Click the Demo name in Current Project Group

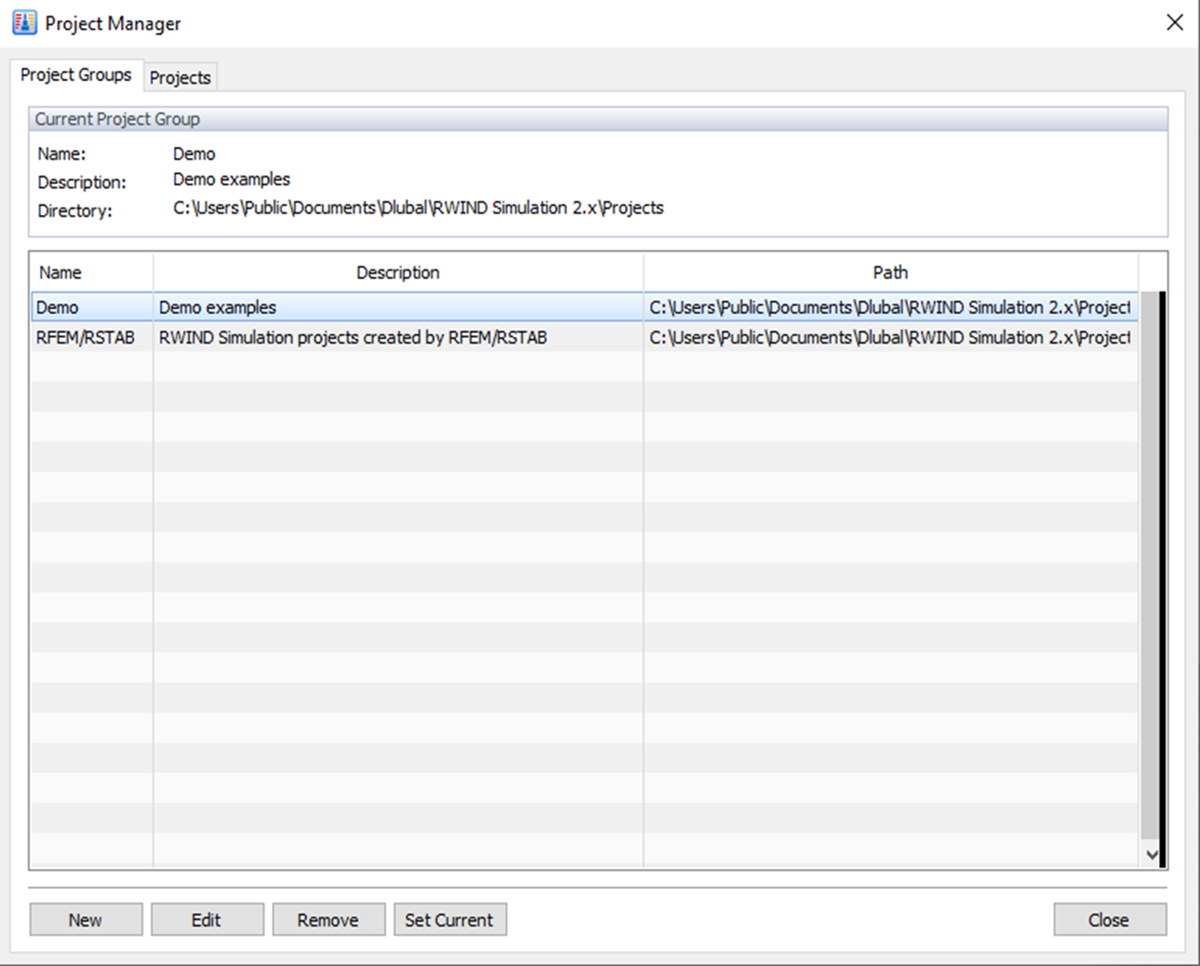[194, 153]
